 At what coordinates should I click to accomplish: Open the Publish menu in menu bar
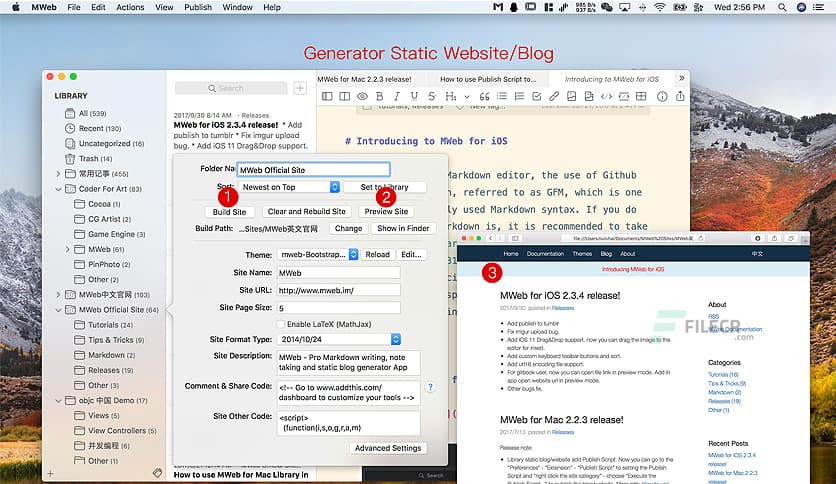(x=198, y=7)
